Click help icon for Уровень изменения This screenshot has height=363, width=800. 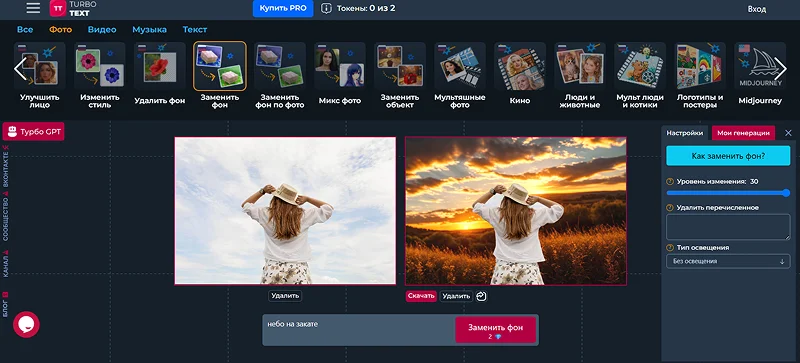[x=670, y=181]
